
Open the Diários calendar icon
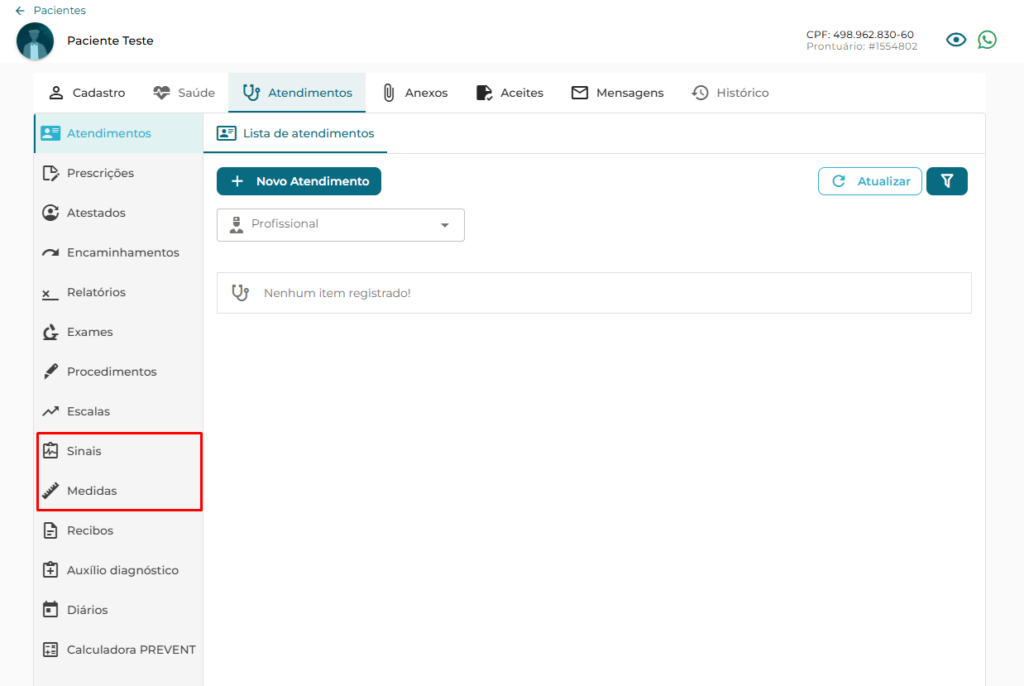[50, 610]
